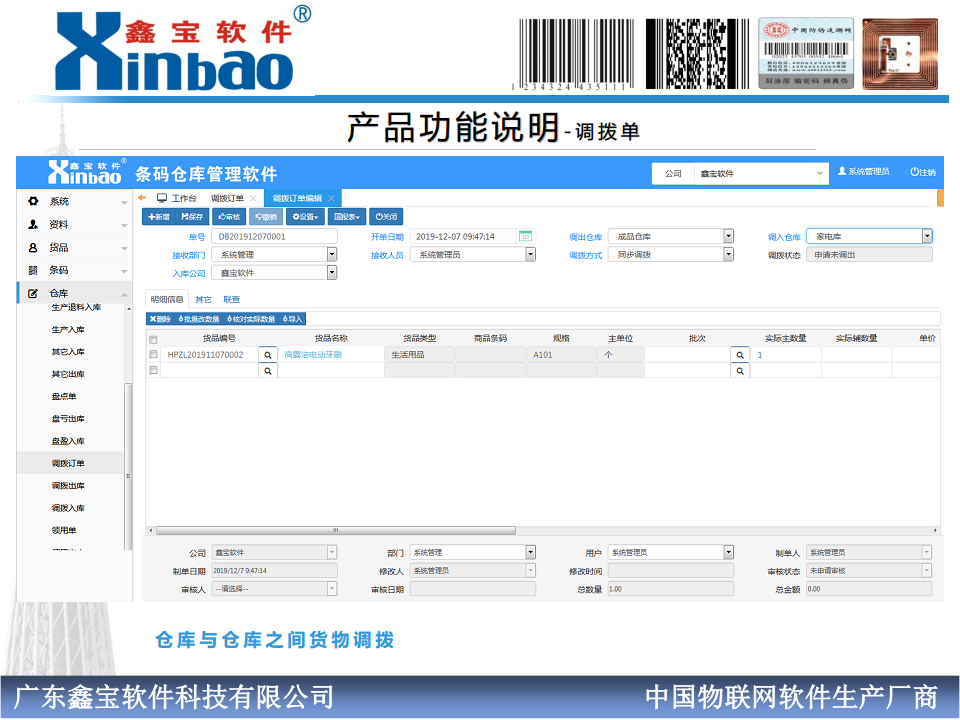960x720 pixels.
Task: Check the empty second row checkbox
Action: (153, 370)
